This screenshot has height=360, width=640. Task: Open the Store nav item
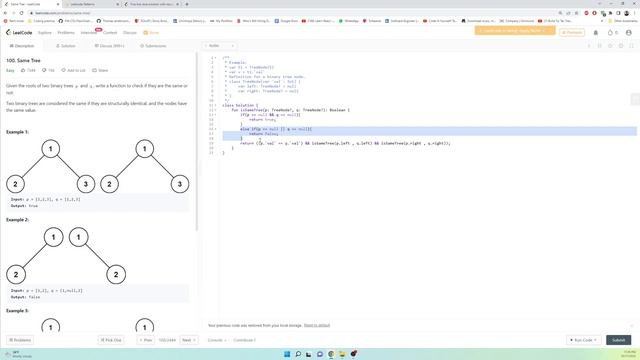tap(151, 33)
